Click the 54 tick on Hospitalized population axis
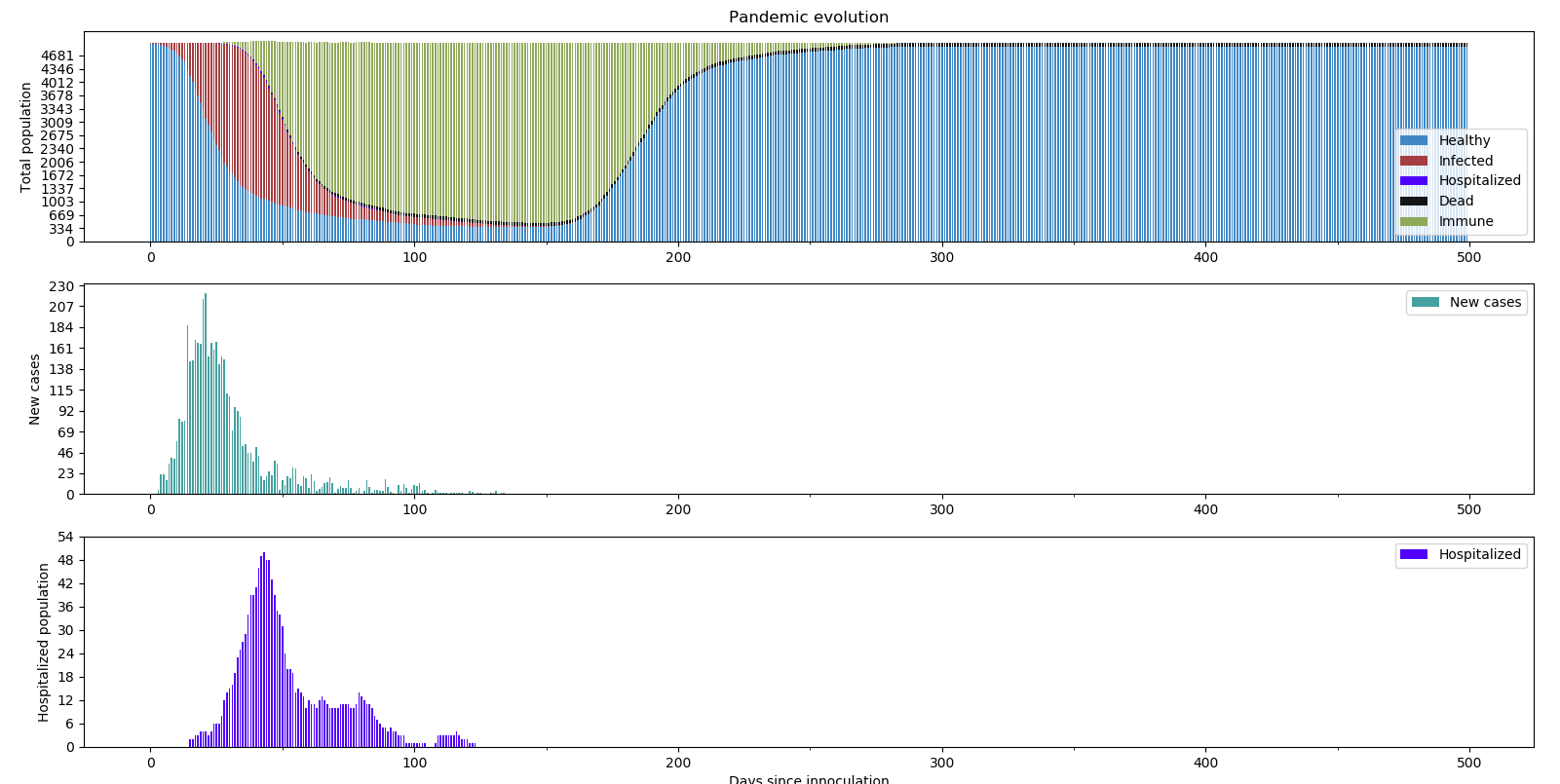 point(65,537)
